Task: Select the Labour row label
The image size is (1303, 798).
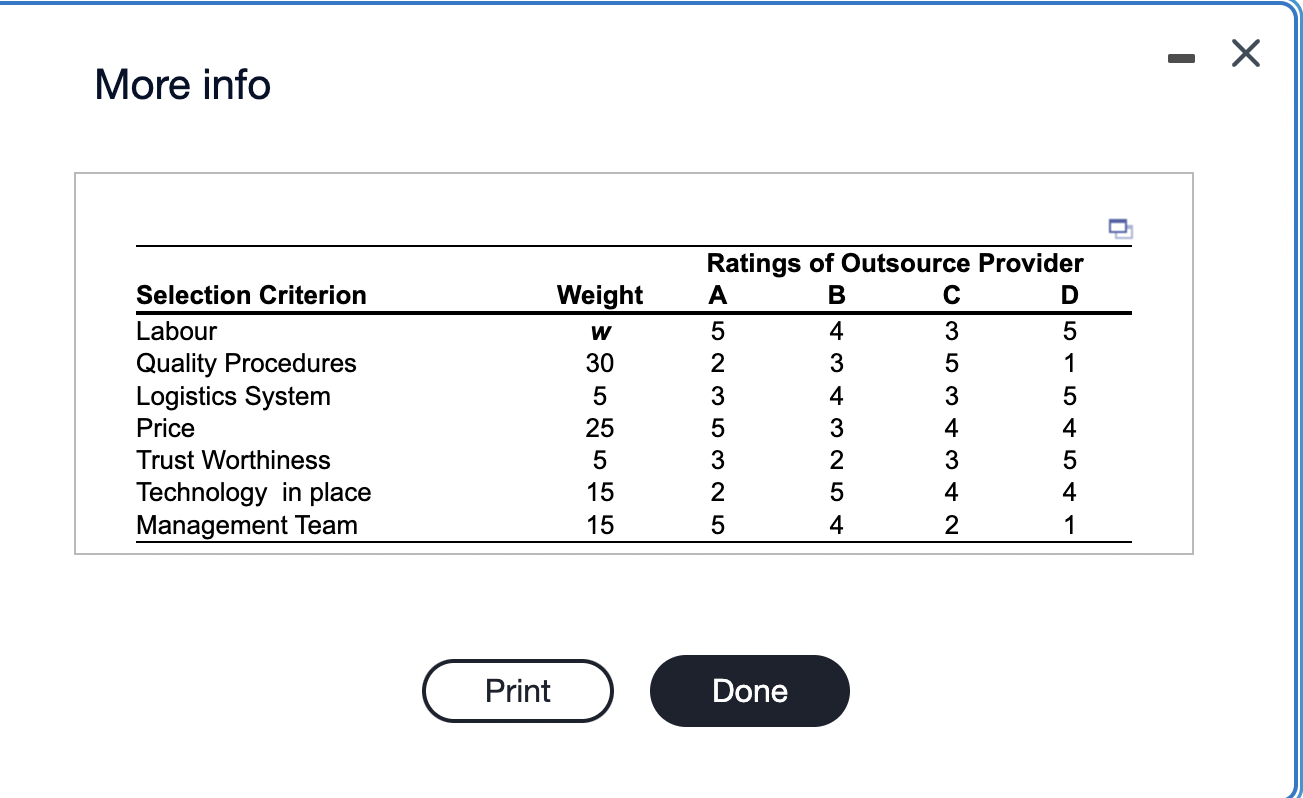Action: coord(176,331)
